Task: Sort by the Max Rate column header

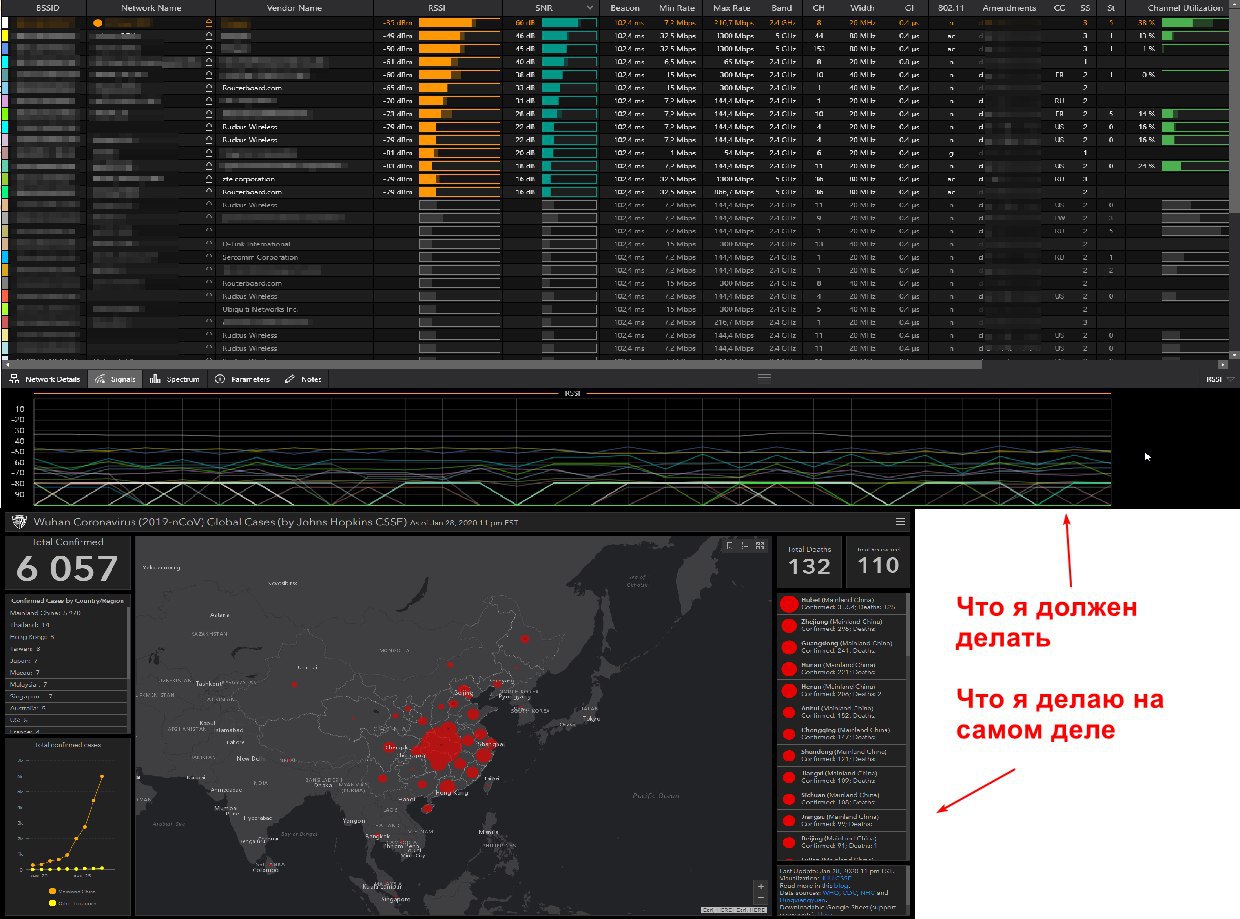Action: tap(732, 7)
